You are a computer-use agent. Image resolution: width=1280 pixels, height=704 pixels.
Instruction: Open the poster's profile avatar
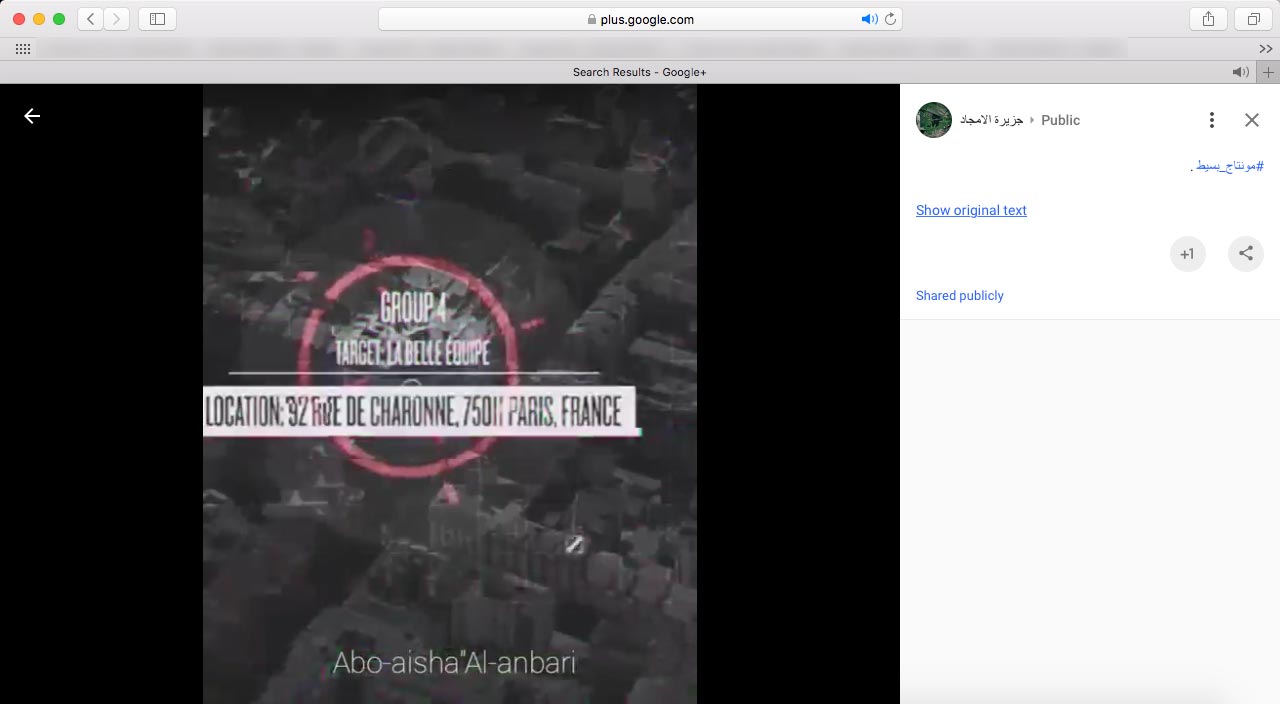coord(933,120)
